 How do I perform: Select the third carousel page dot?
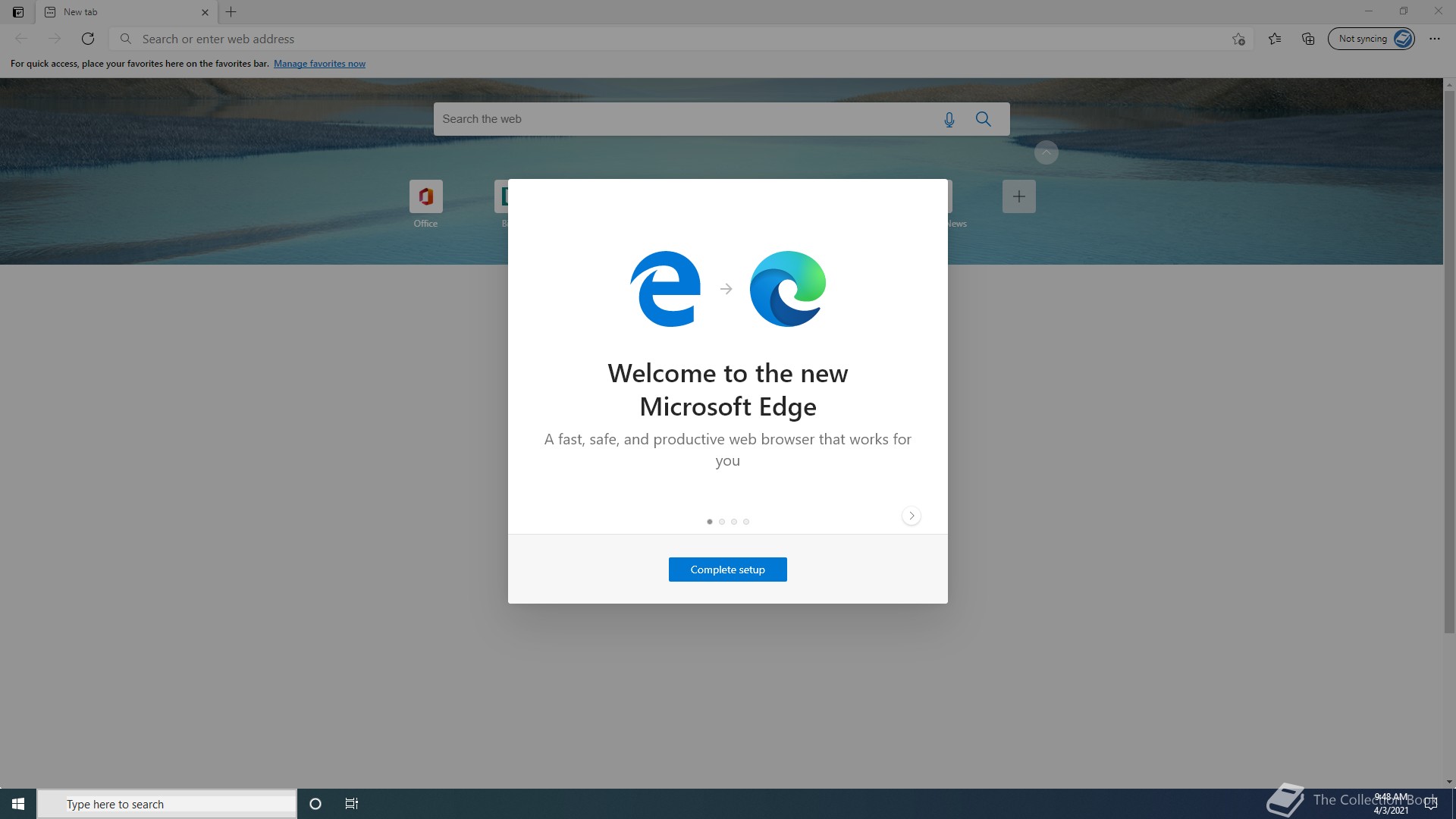(x=734, y=522)
